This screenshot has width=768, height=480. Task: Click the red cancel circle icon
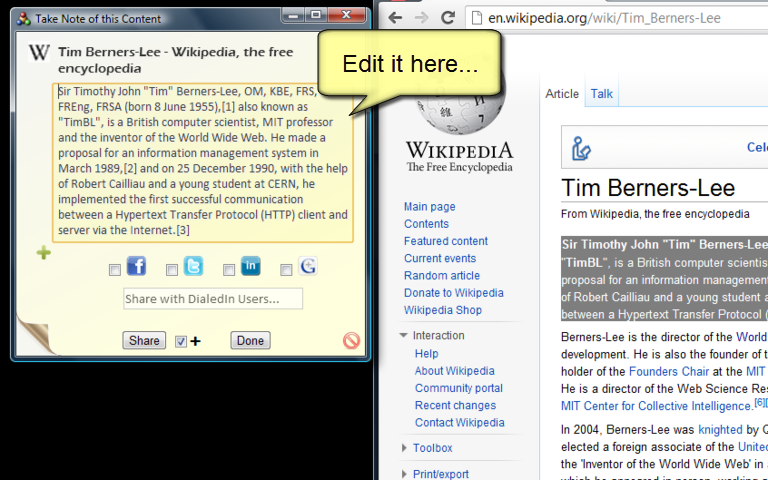pyautogui.click(x=351, y=340)
